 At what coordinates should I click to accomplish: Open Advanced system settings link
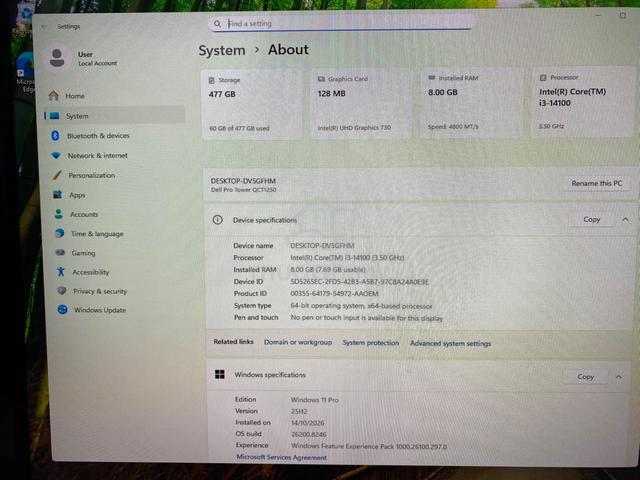[450, 344]
